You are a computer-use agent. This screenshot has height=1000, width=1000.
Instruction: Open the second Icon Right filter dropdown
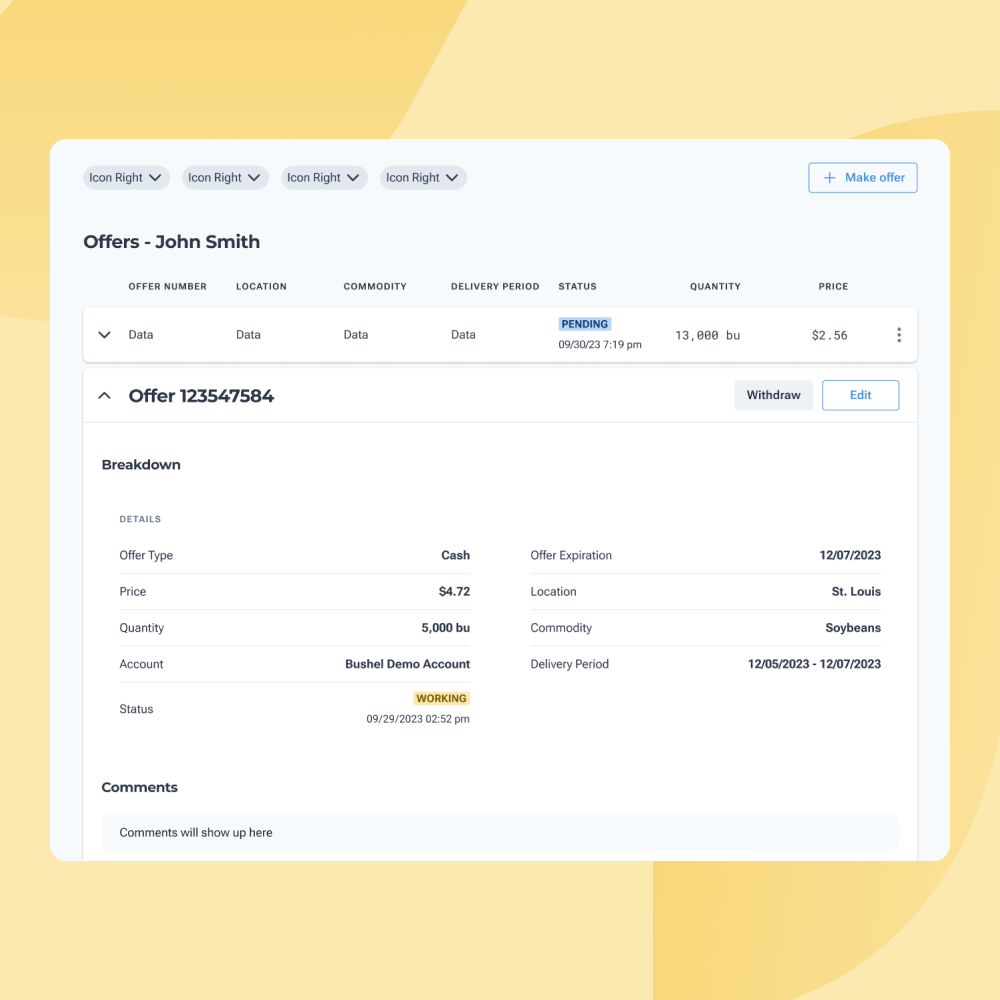point(225,178)
